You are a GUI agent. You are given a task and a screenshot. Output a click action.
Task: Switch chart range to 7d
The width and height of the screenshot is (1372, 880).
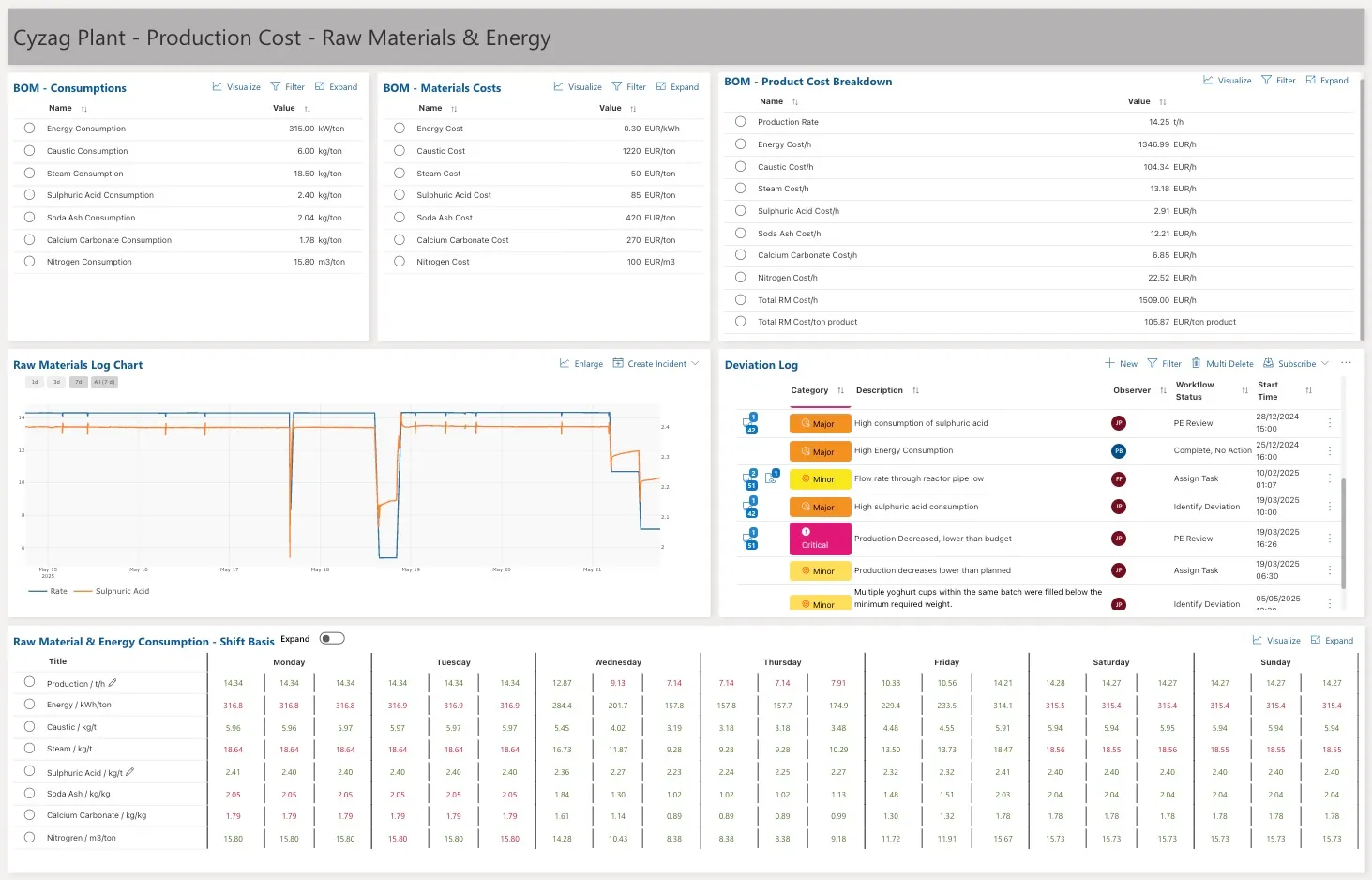[x=79, y=382]
